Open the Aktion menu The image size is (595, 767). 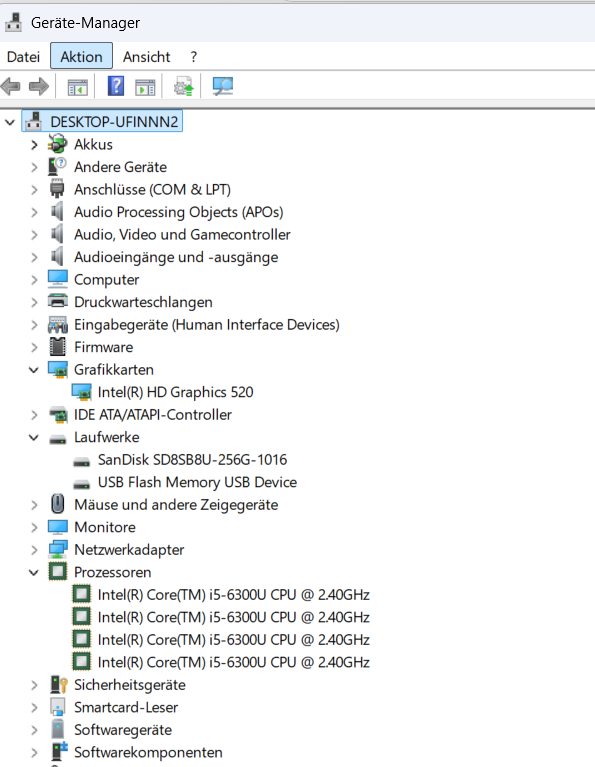(81, 56)
